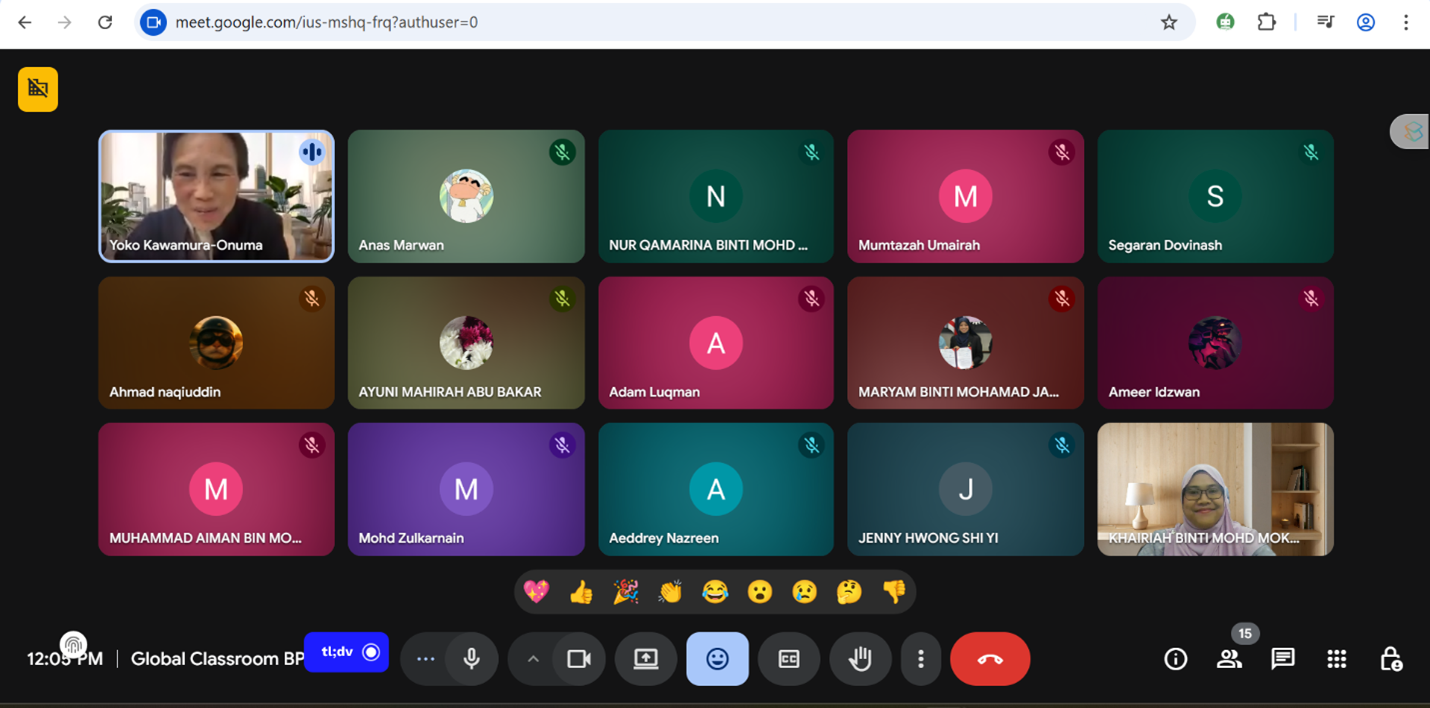Click the present screen share button
This screenshot has height=708, width=1430.
646,659
